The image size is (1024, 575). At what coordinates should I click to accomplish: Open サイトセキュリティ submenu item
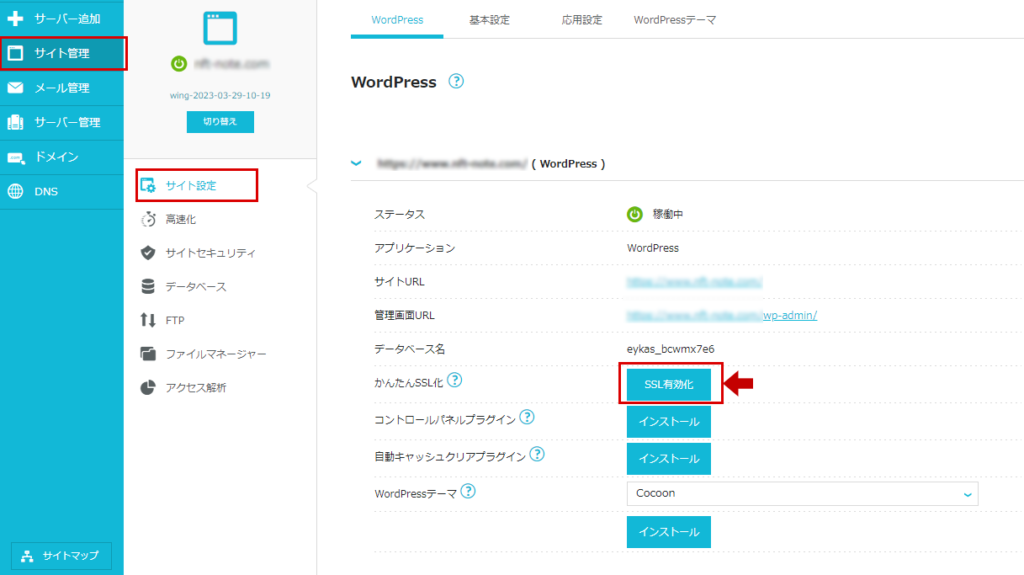click(x=210, y=253)
